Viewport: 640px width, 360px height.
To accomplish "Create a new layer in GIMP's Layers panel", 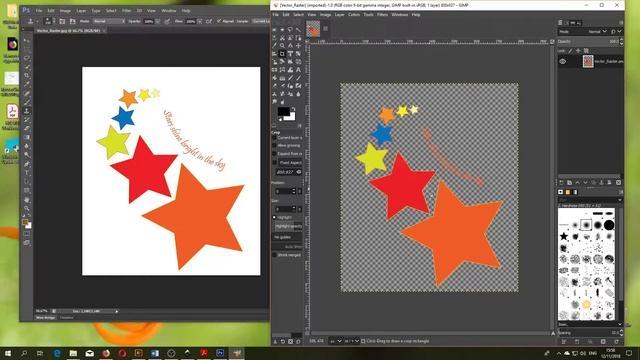I will [561, 182].
